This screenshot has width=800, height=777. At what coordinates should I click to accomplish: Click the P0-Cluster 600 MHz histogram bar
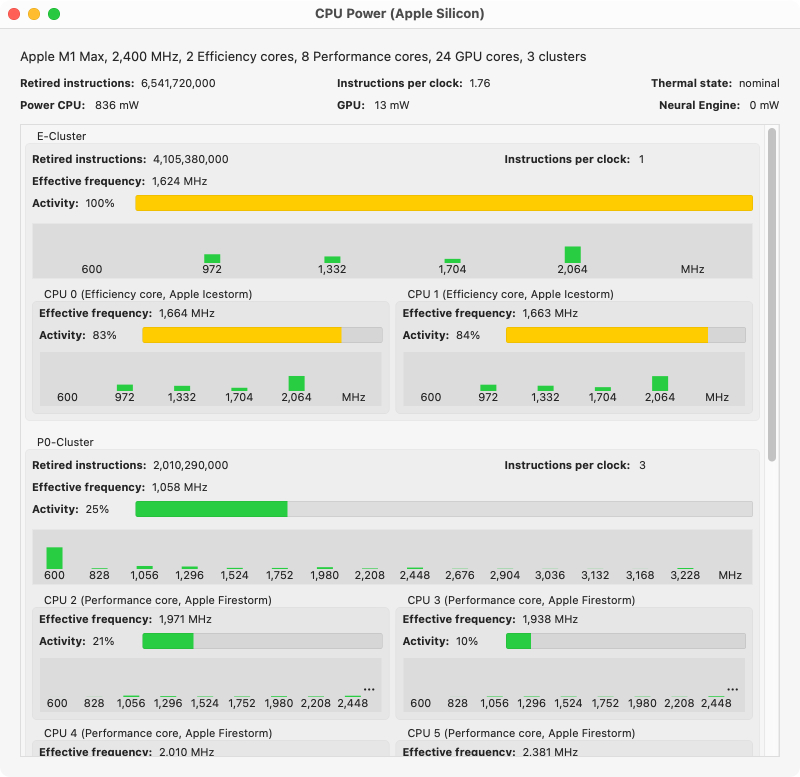coord(54,558)
